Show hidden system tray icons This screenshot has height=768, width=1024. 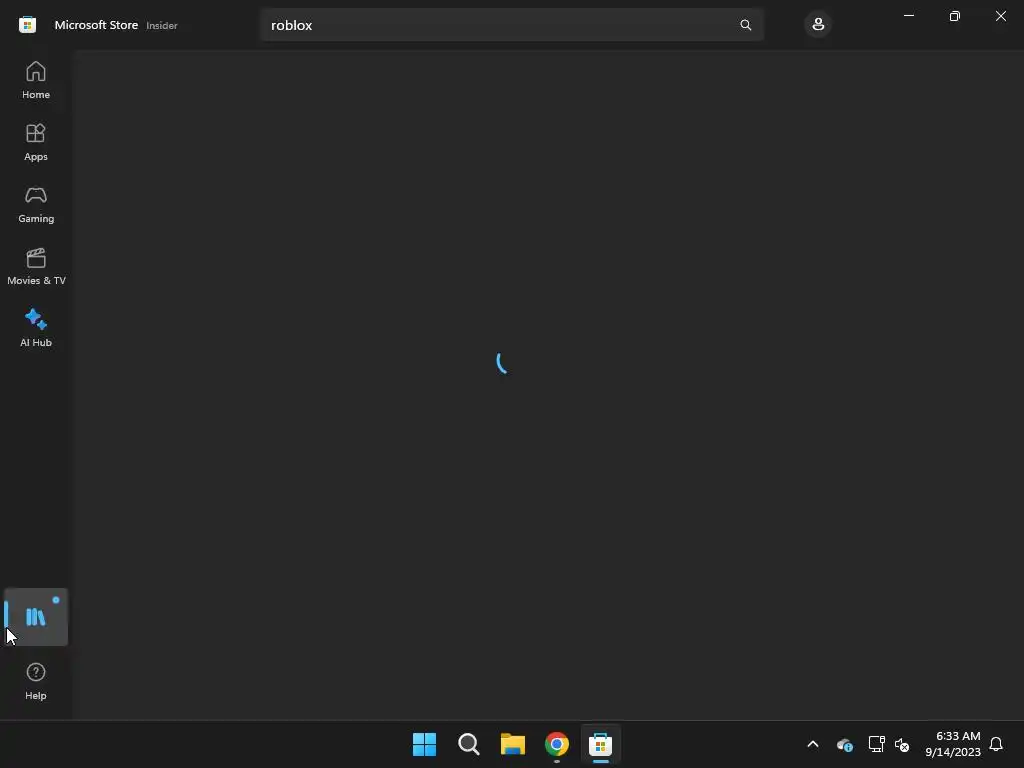click(x=813, y=744)
